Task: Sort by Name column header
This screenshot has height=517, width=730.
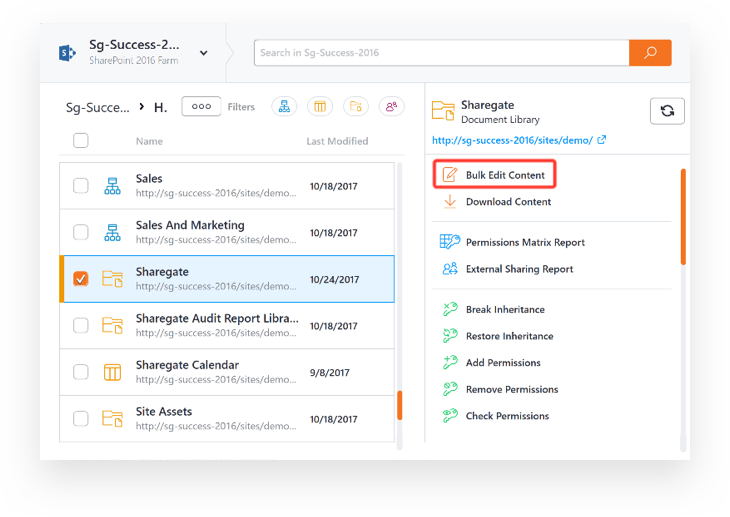Action: point(149,141)
